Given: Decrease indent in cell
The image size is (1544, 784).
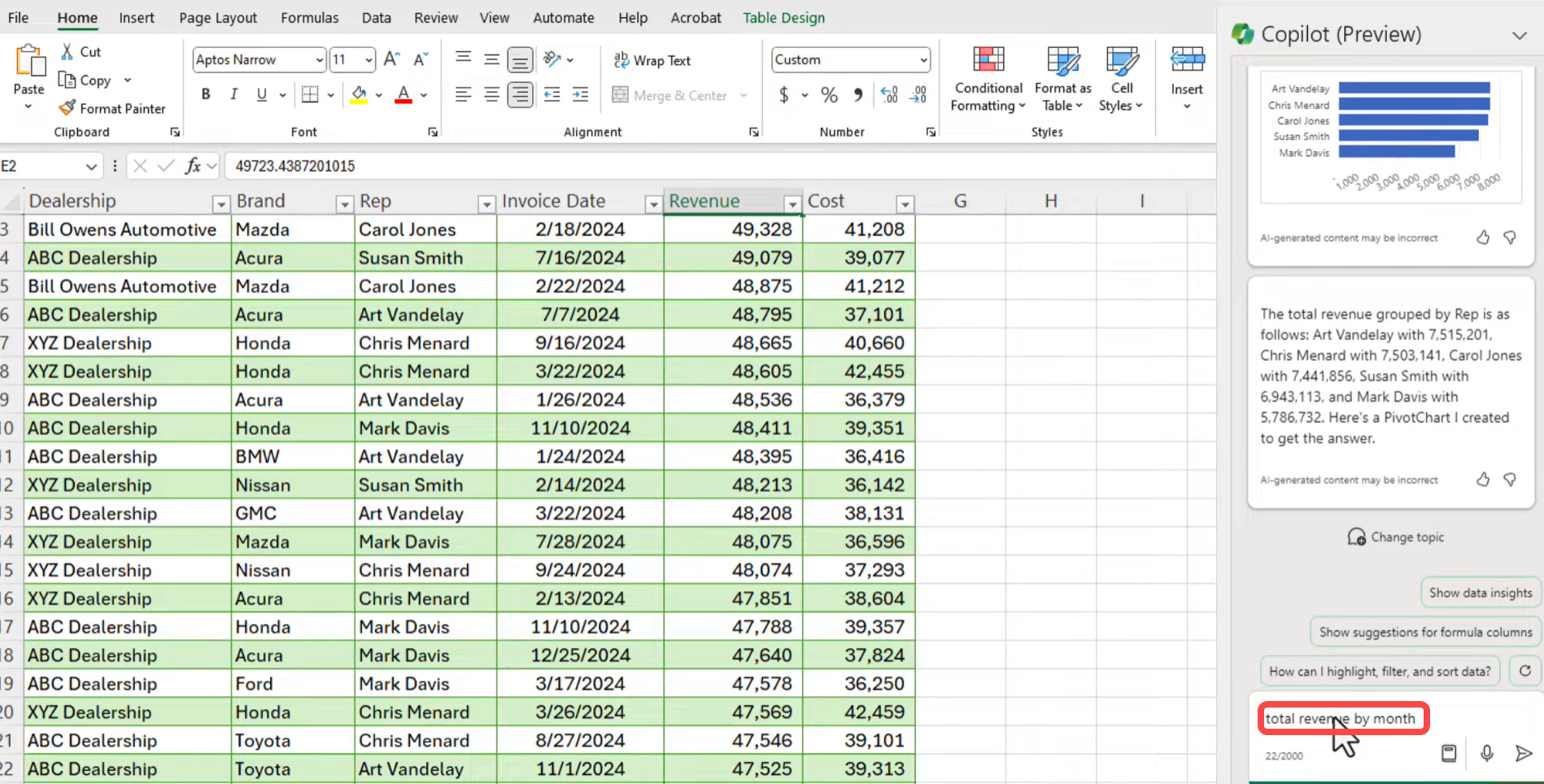Looking at the screenshot, I should pyautogui.click(x=552, y=94).
